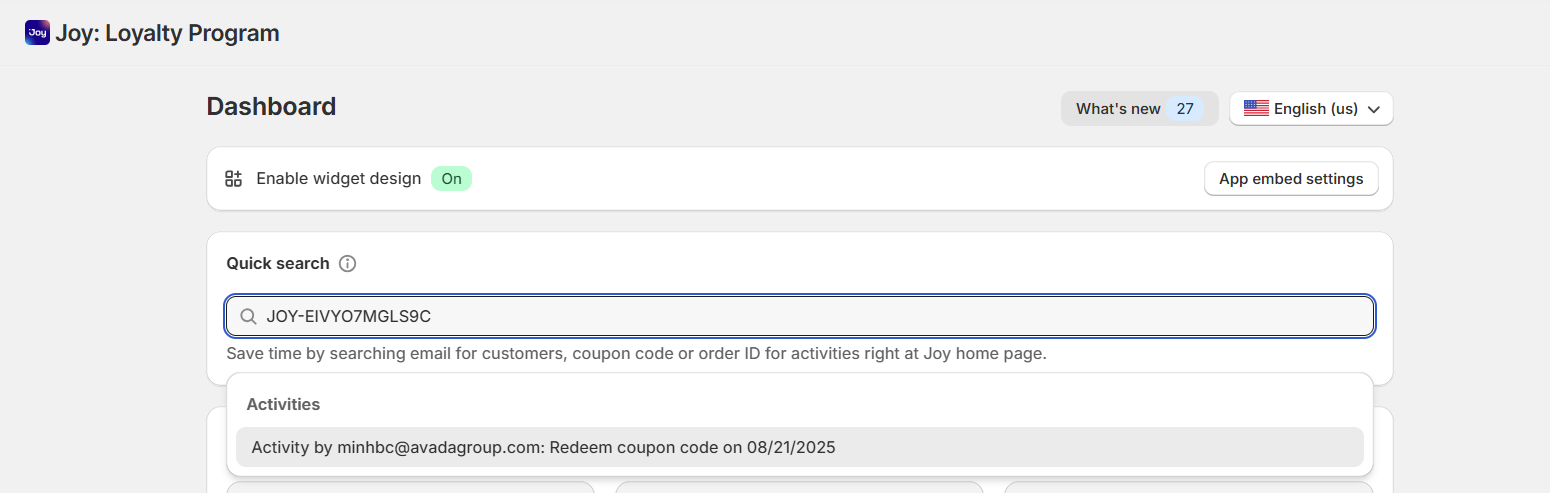Click the widget design grid icon
1550x493 pixels.
[x=234, y=179]
